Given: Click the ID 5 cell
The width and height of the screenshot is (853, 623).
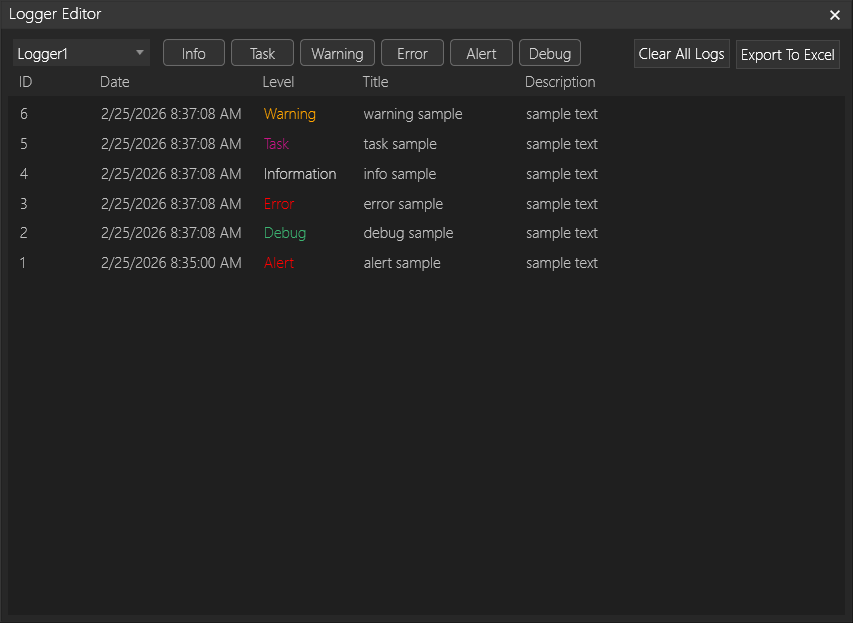Looking at the screenshot, I should coord(24,144).
